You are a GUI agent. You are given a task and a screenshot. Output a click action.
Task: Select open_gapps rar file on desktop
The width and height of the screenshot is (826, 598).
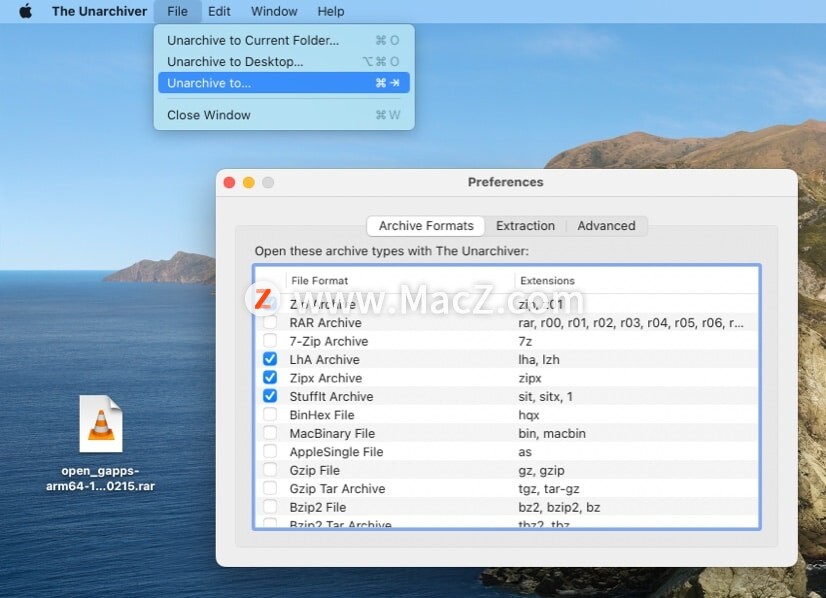101,444
